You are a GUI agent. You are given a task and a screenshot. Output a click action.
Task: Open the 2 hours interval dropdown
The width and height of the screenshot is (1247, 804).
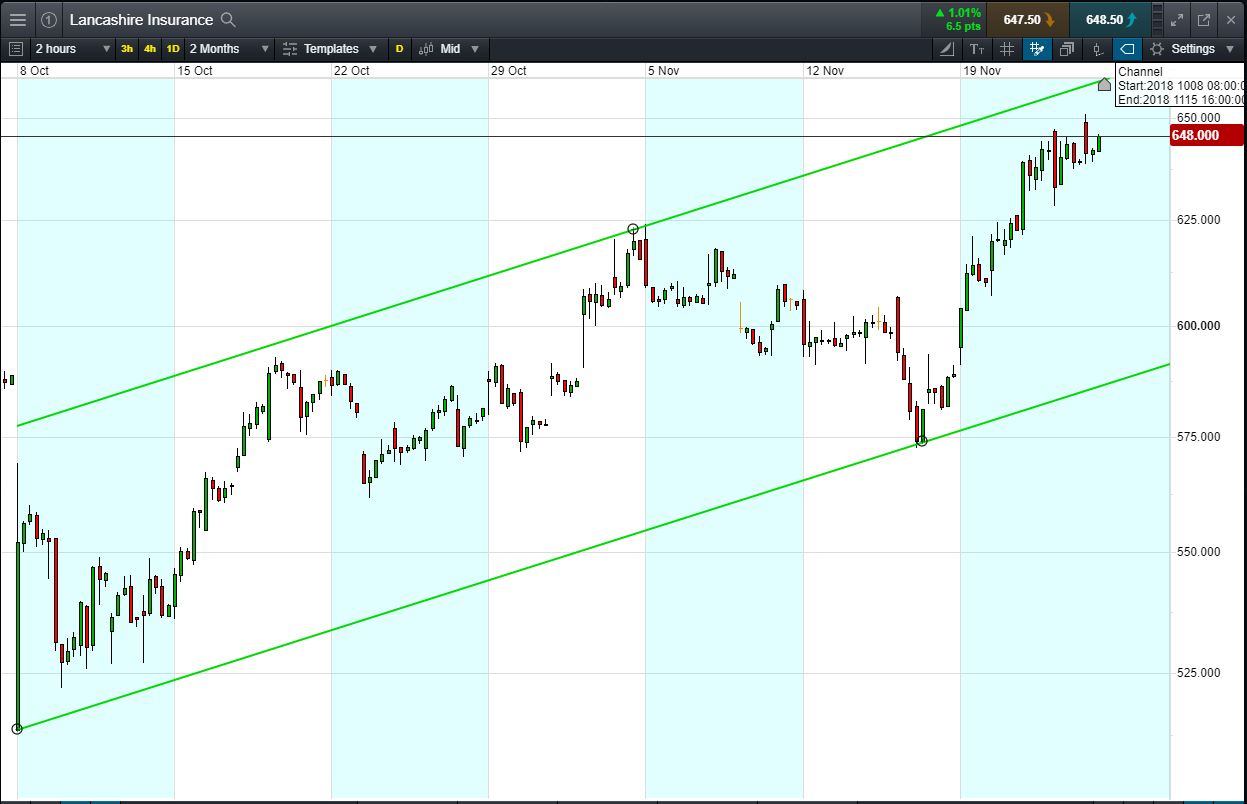pos(73,48)
